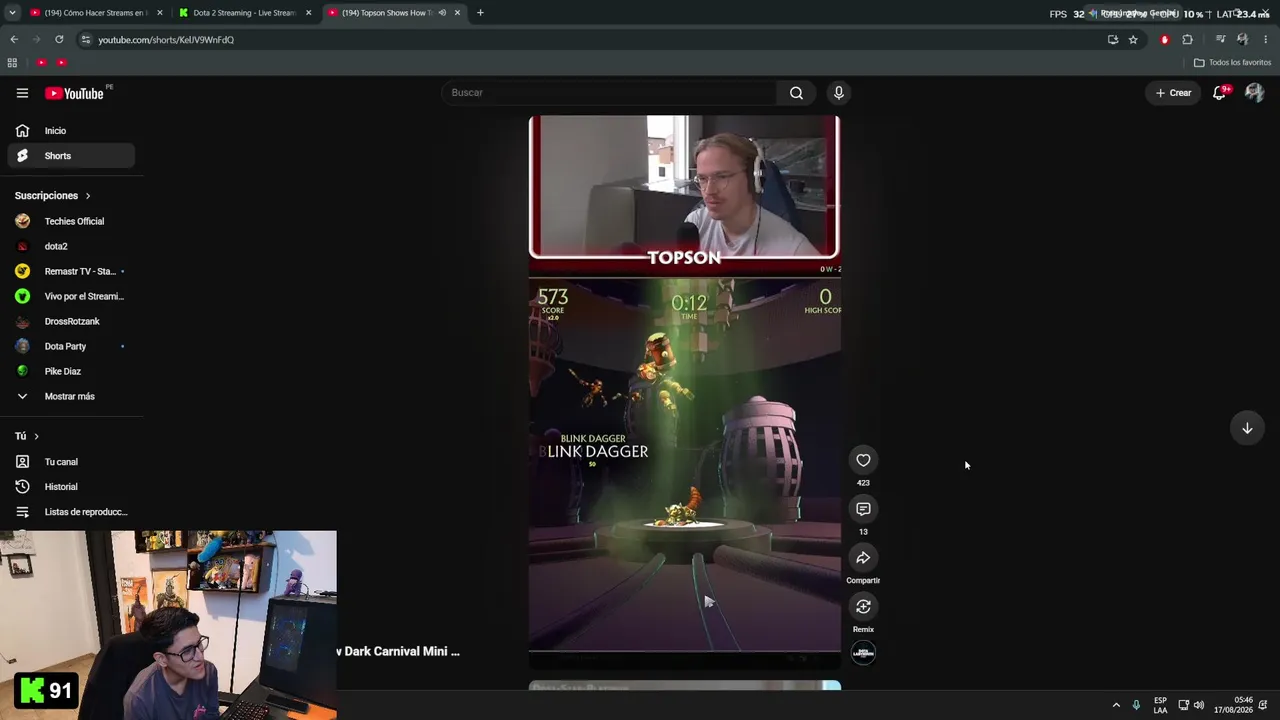The width and height of the screenshot is (1280, 720).
Task: Open the short's sound channel thumbnail
Action: click(x=863, y=653)
